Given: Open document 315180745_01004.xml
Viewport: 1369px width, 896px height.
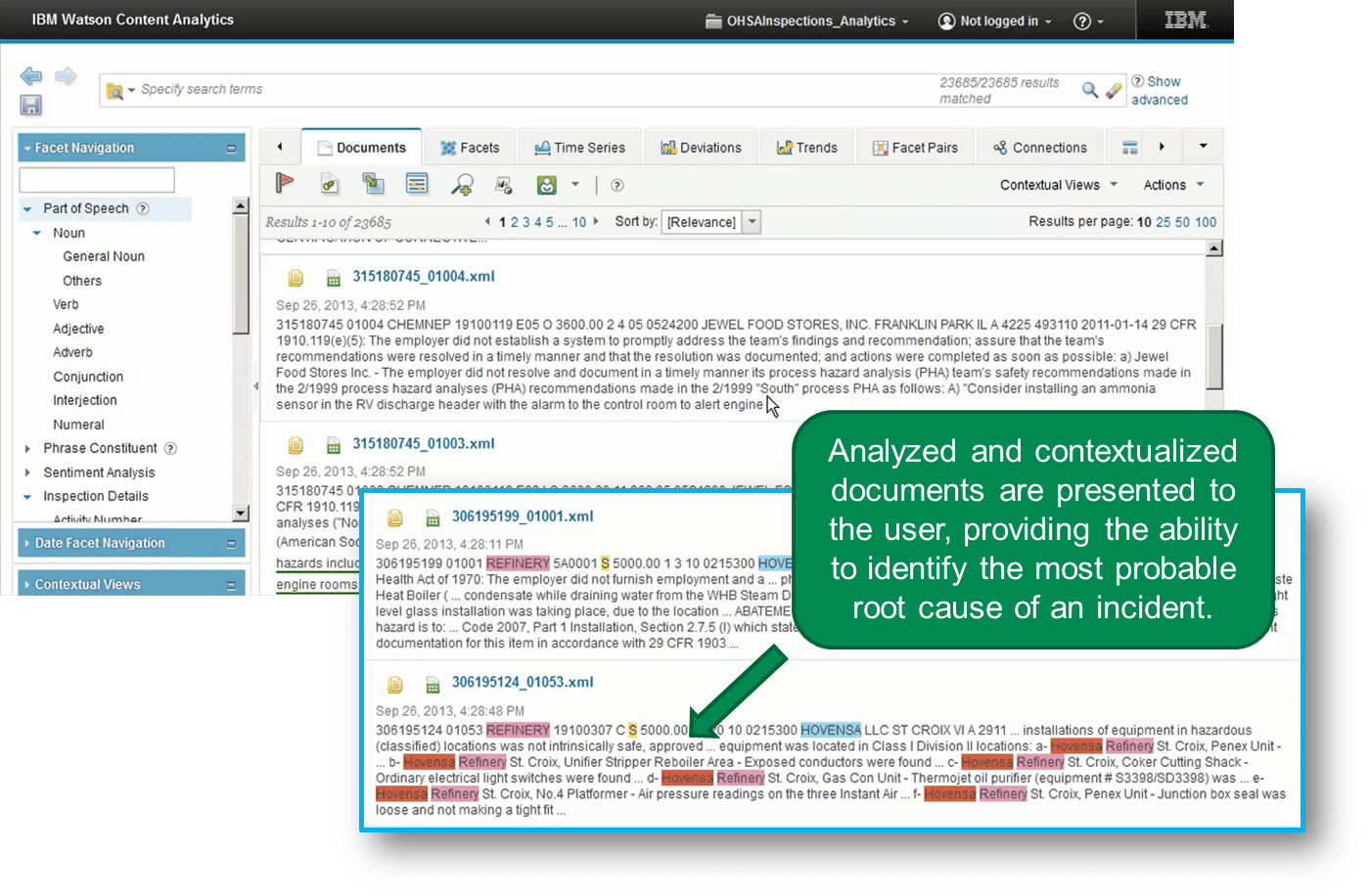Looking at the screenshot, I should (424, 277).
